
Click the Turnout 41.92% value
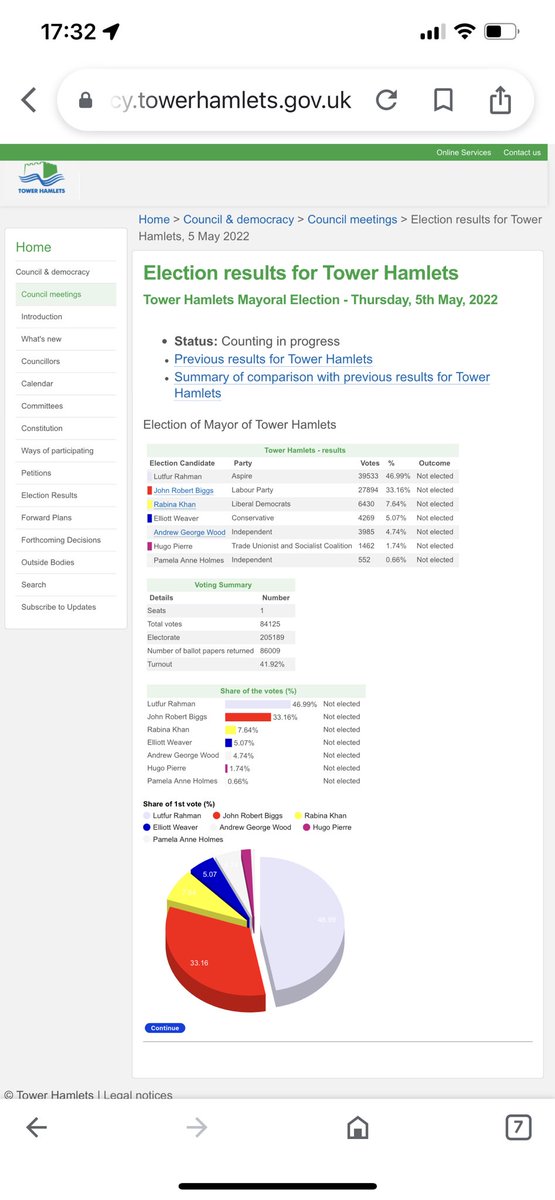pyautogui.click(x=272, y=664)
